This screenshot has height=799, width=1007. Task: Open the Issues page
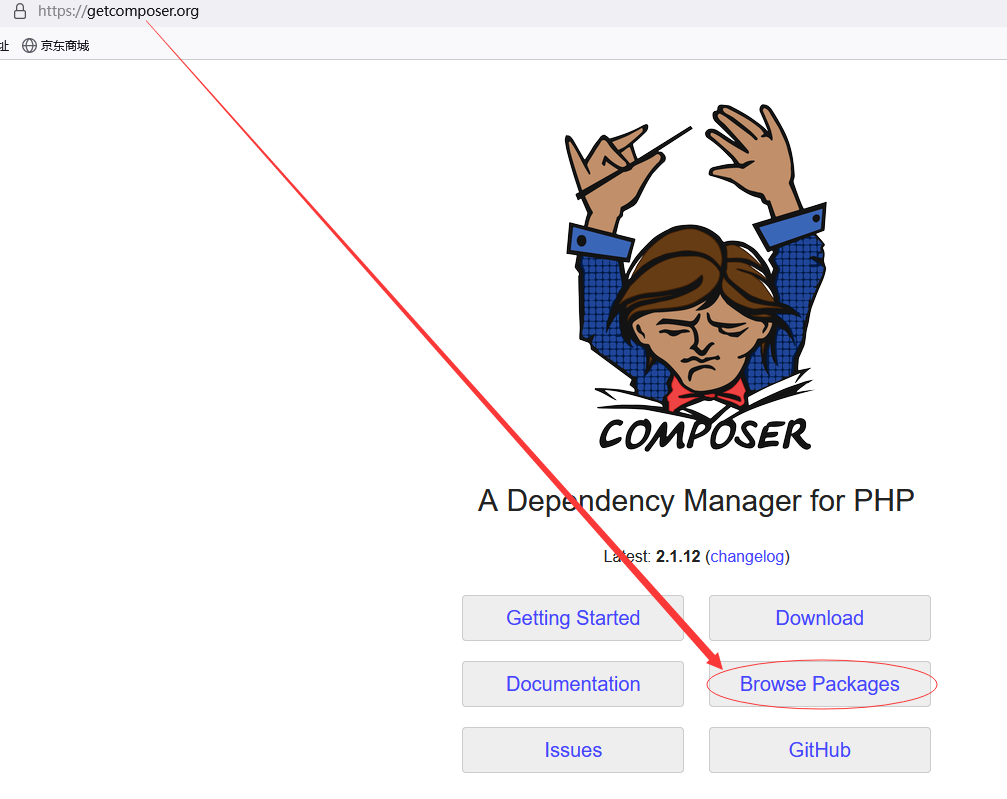(x=573, y=750)
